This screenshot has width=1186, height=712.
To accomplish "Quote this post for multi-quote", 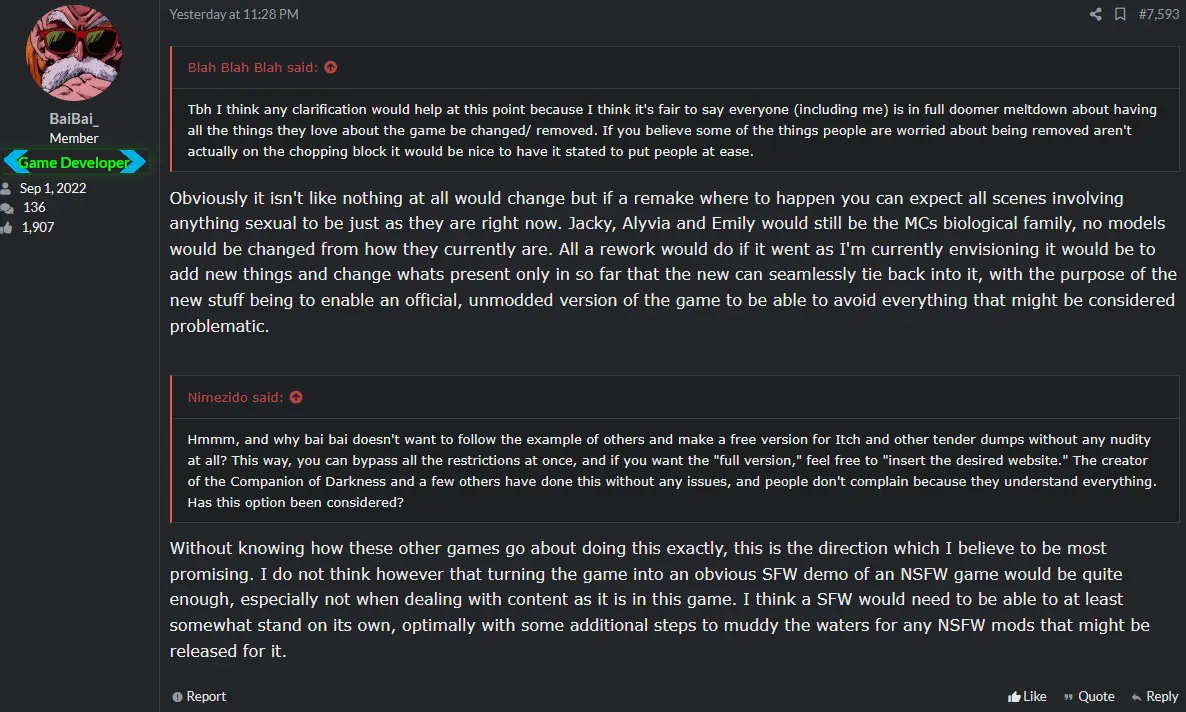I will [1089, 696].
